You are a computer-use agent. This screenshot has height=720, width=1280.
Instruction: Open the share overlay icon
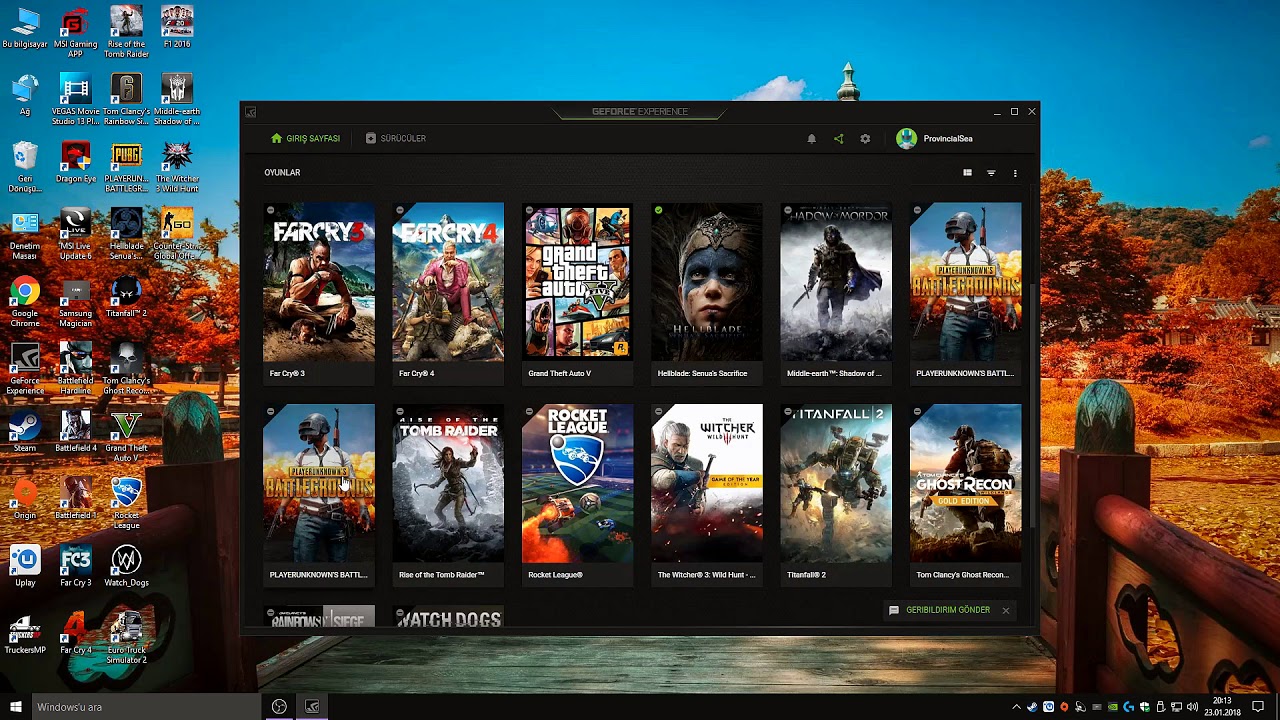coord(839,139)
